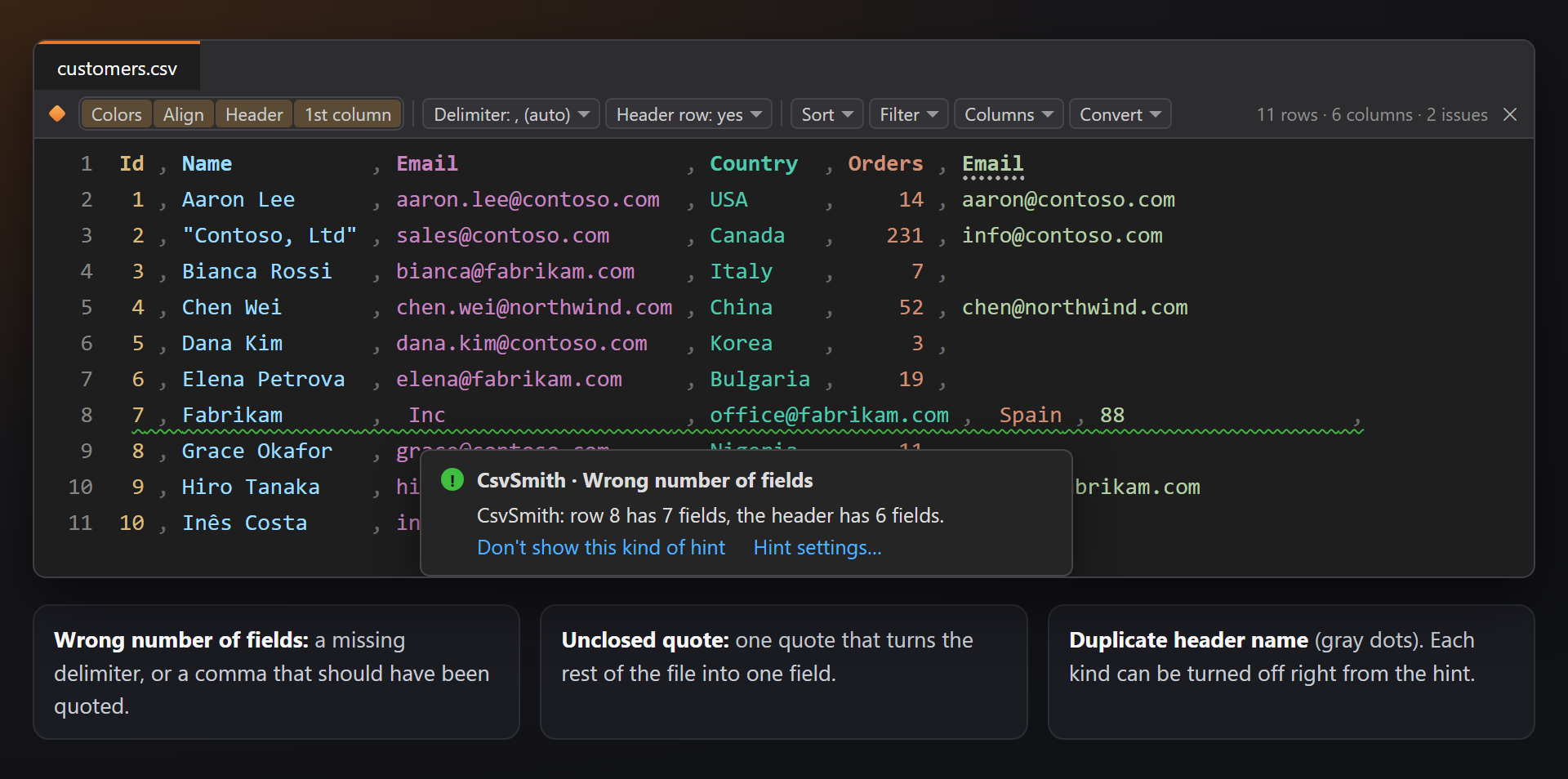Open the Delimiter dropdown
The height and width of the screenshot is (779, 1568).
click(x=511, y=114)
